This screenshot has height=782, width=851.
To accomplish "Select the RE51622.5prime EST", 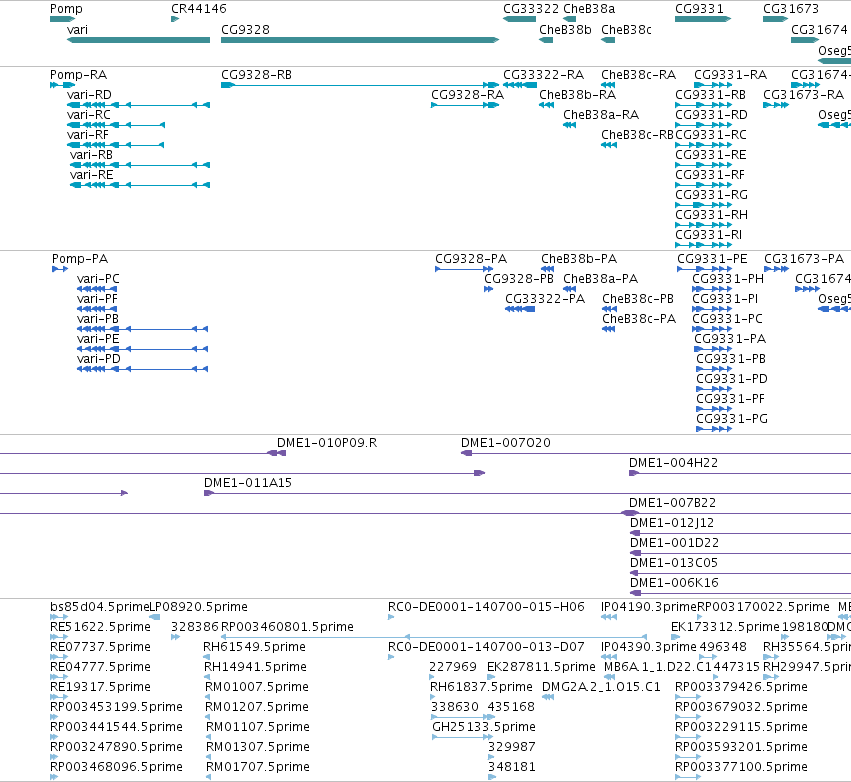I will click(59, 637).
